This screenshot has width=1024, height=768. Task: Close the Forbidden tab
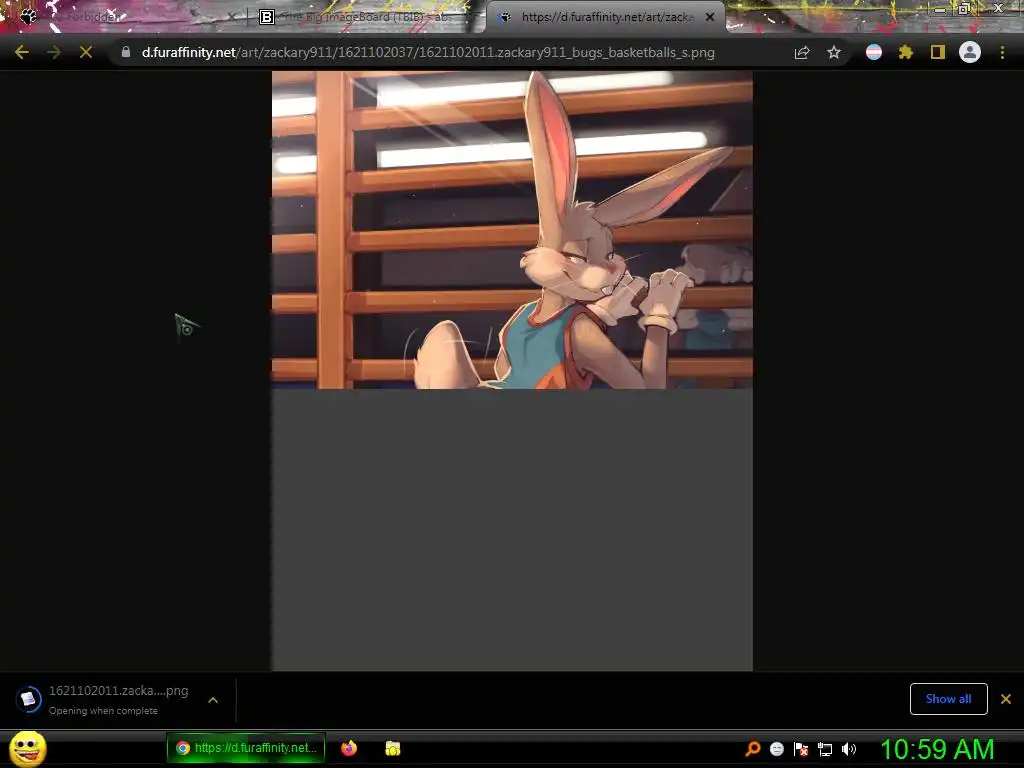pos(231,17)
